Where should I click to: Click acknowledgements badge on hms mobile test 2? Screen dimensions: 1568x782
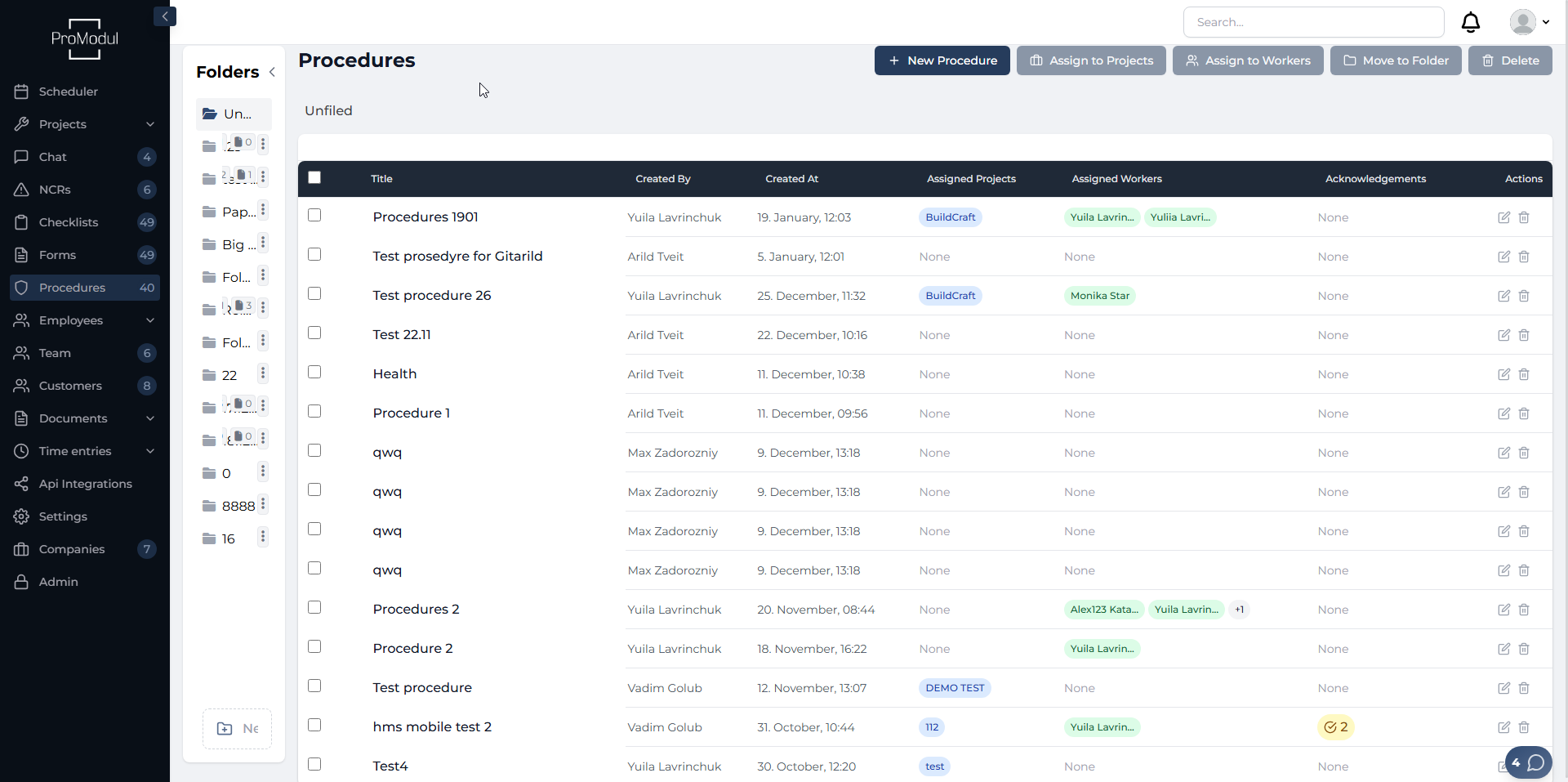click(1335, 727)
